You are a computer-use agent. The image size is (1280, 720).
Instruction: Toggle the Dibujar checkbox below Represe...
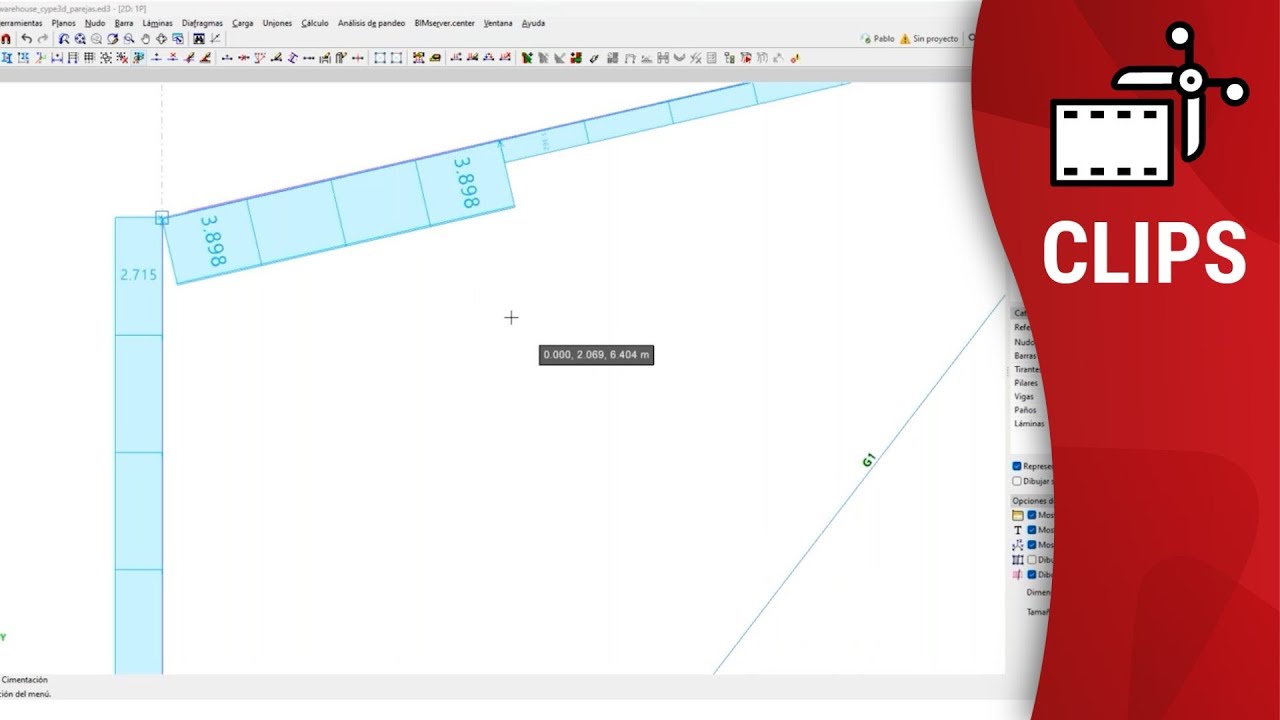pyautogui.click(x=1017, y=481)
